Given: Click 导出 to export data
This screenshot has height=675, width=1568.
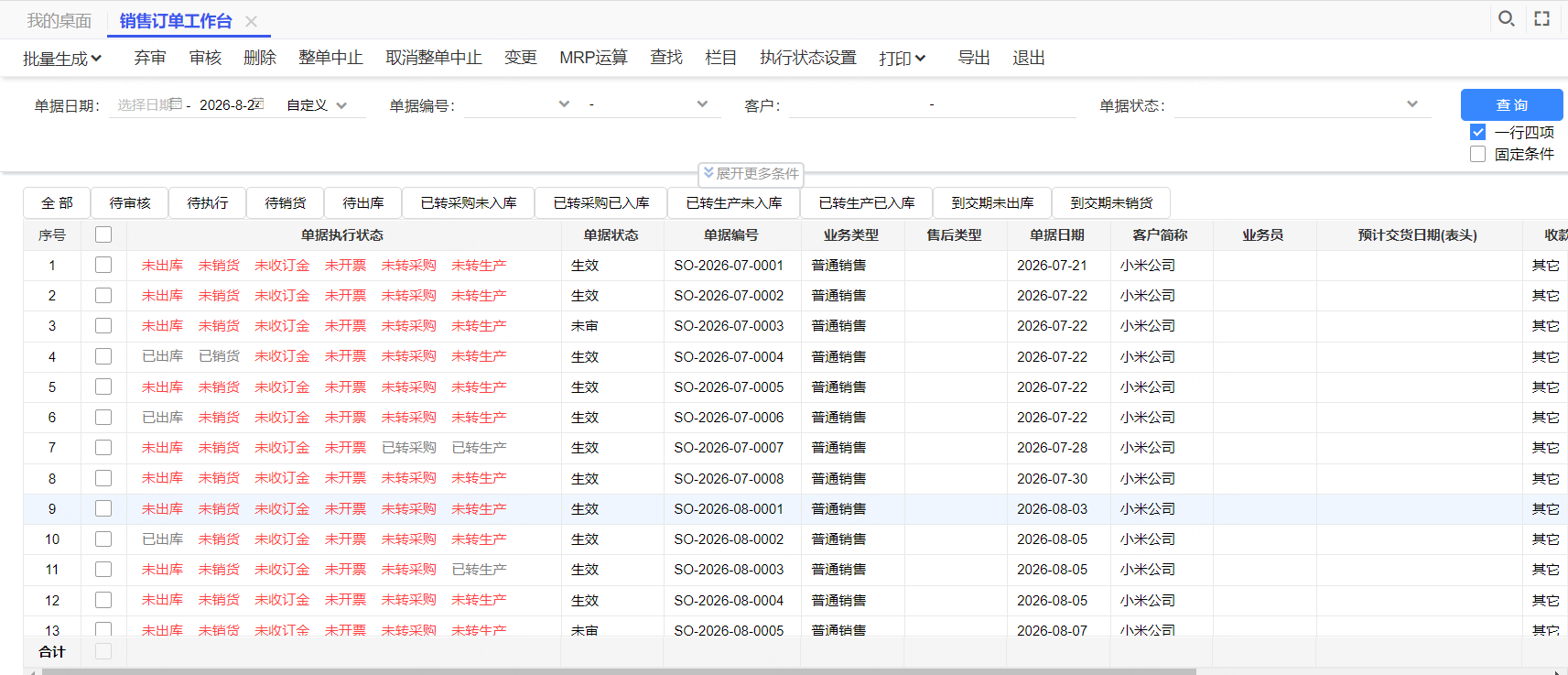Looking at the screenshot, I should 974,58.
